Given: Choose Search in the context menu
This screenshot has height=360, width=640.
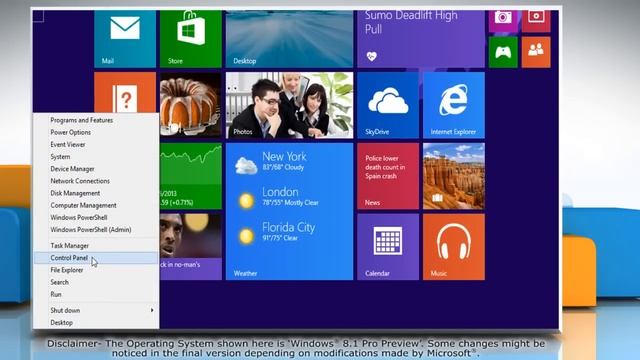Looking at the screenshot, I should point(96,282).
